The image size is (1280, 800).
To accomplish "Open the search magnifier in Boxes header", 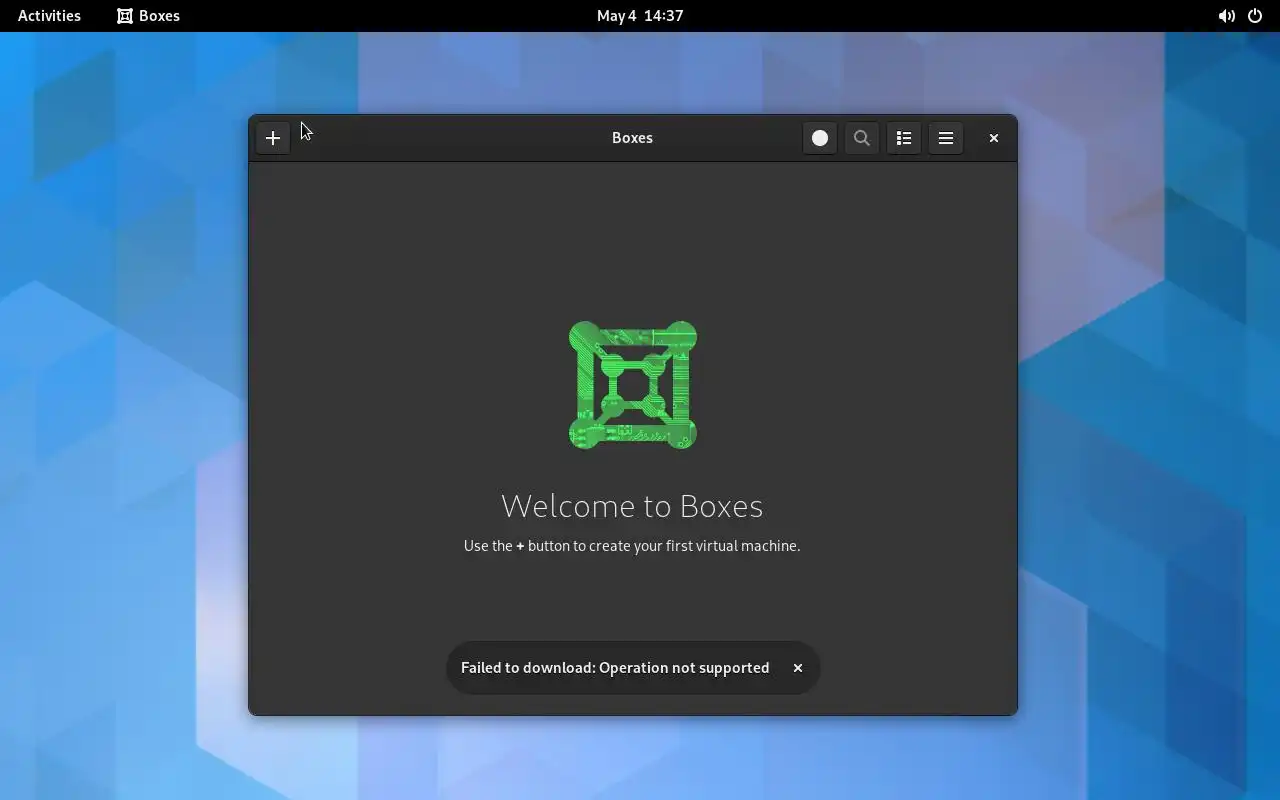I will (x=862, y=138).
